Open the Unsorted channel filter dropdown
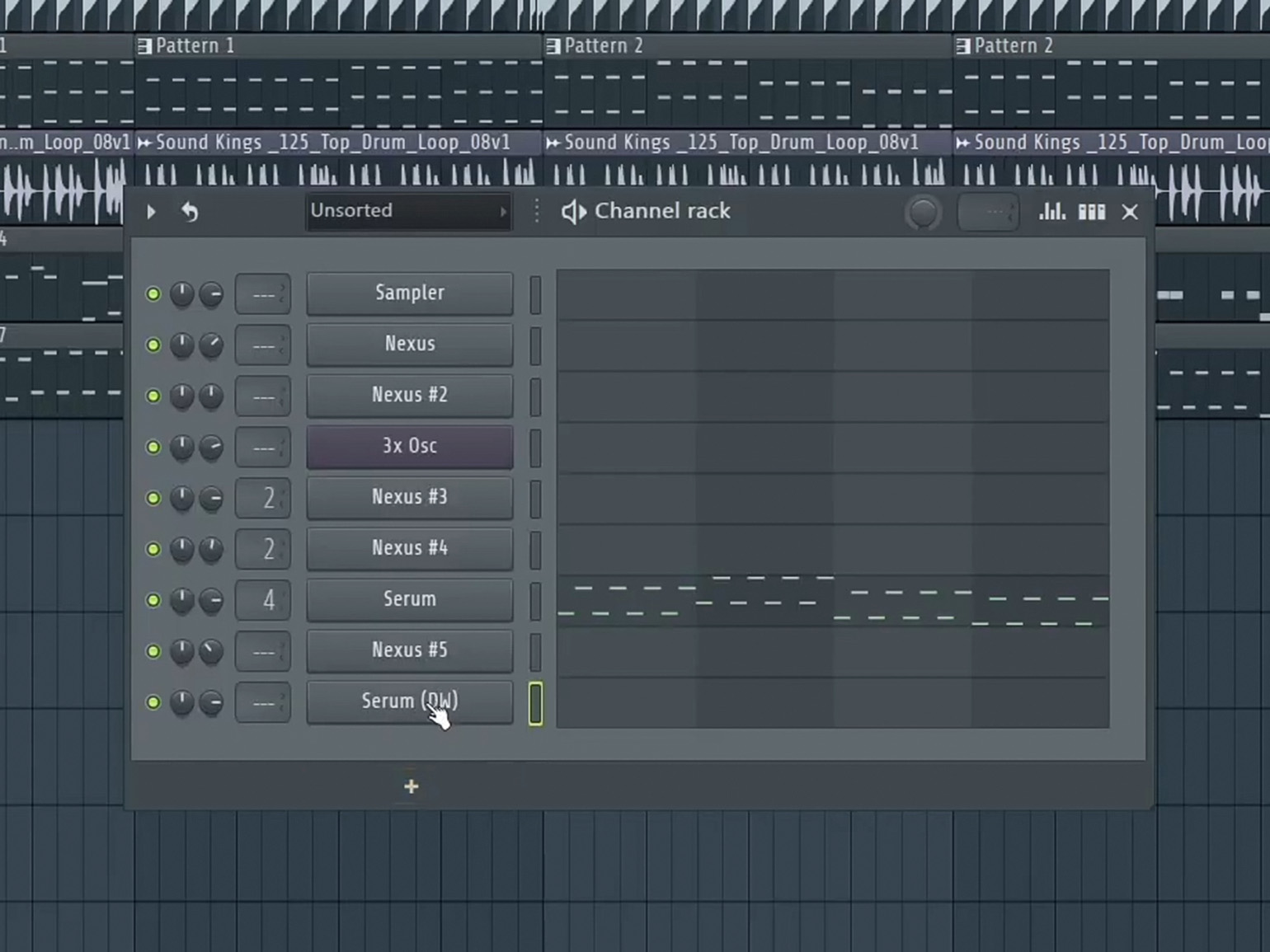 click(x=409, y=211)
